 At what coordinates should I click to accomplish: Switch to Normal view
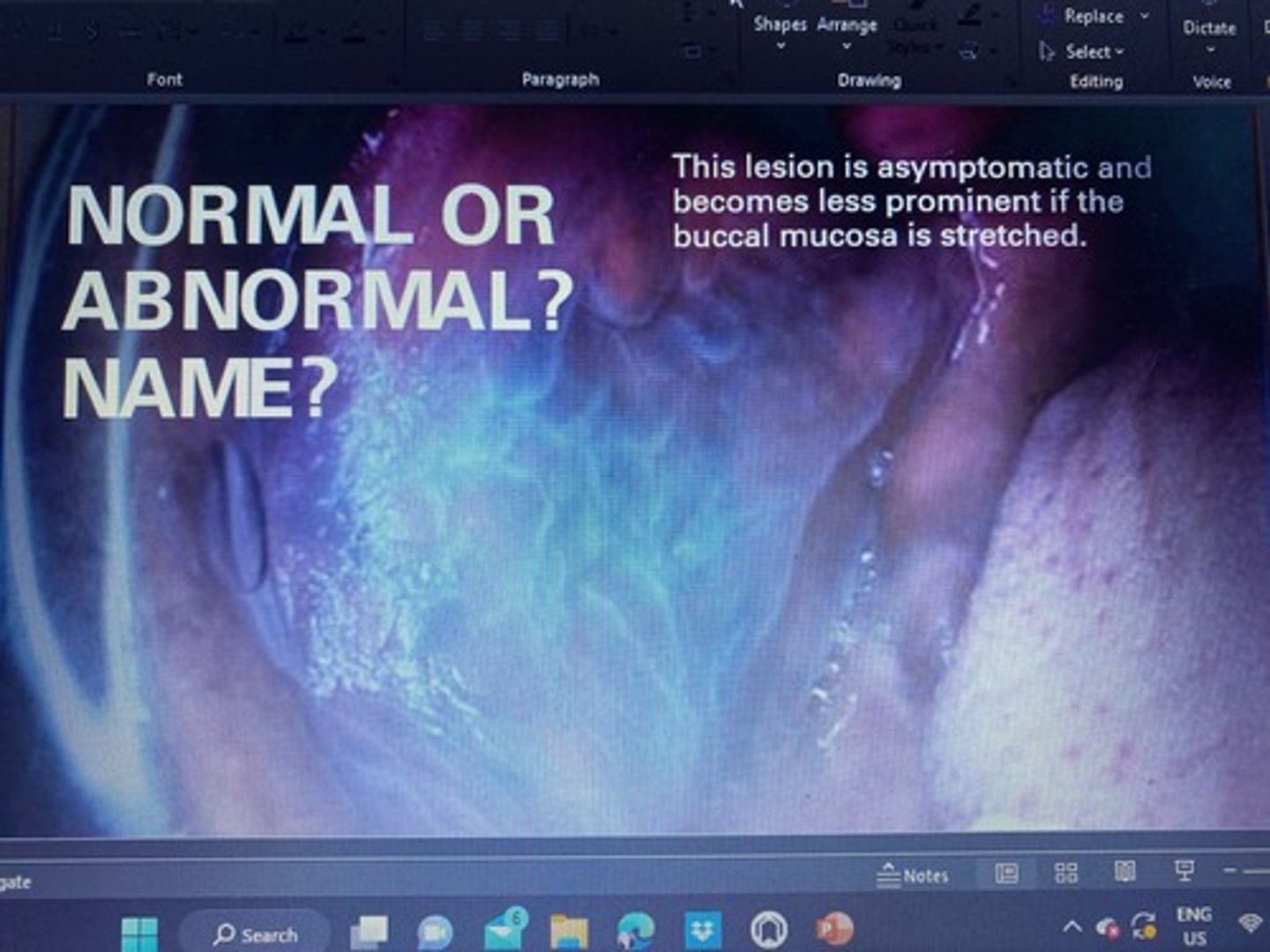[x=1006, y=874]
